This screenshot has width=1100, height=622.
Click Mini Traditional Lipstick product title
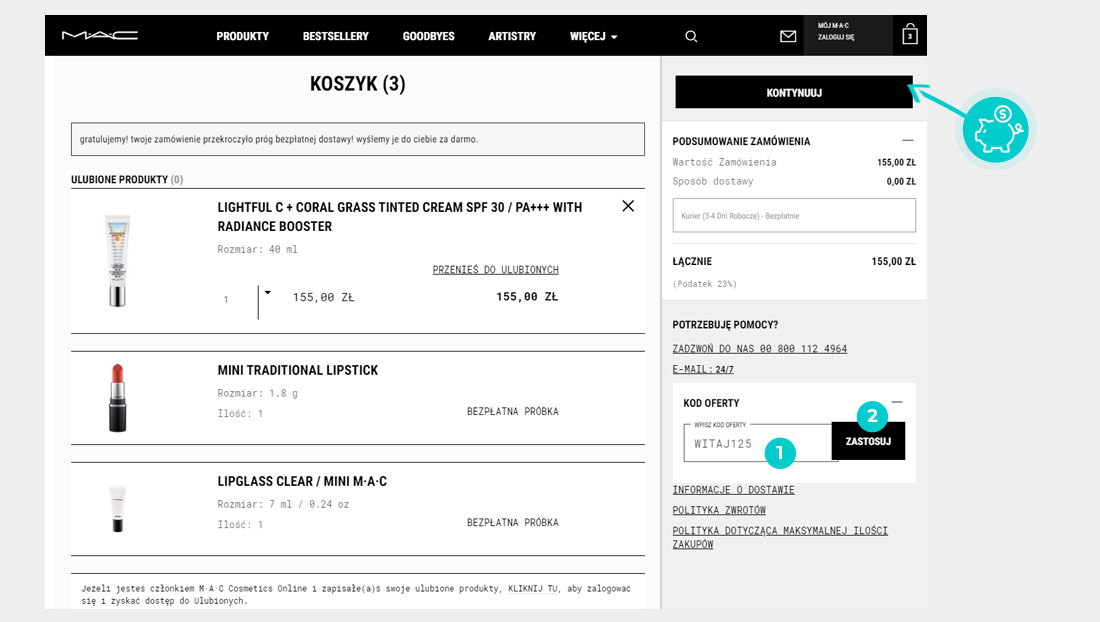[297, 370]
